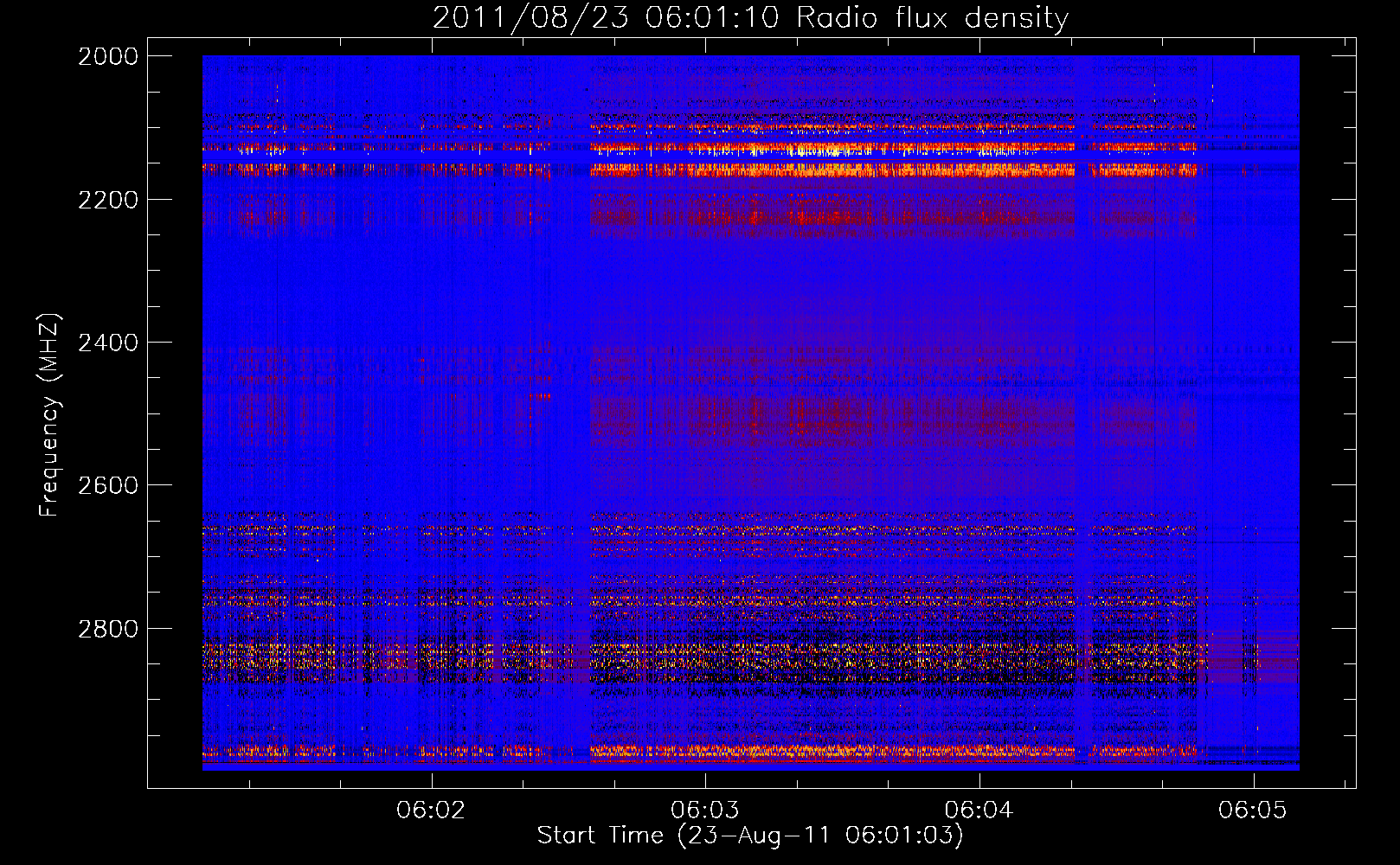Select the 2600 frequency tick label

pyautogui.click(x=108, y=485)
